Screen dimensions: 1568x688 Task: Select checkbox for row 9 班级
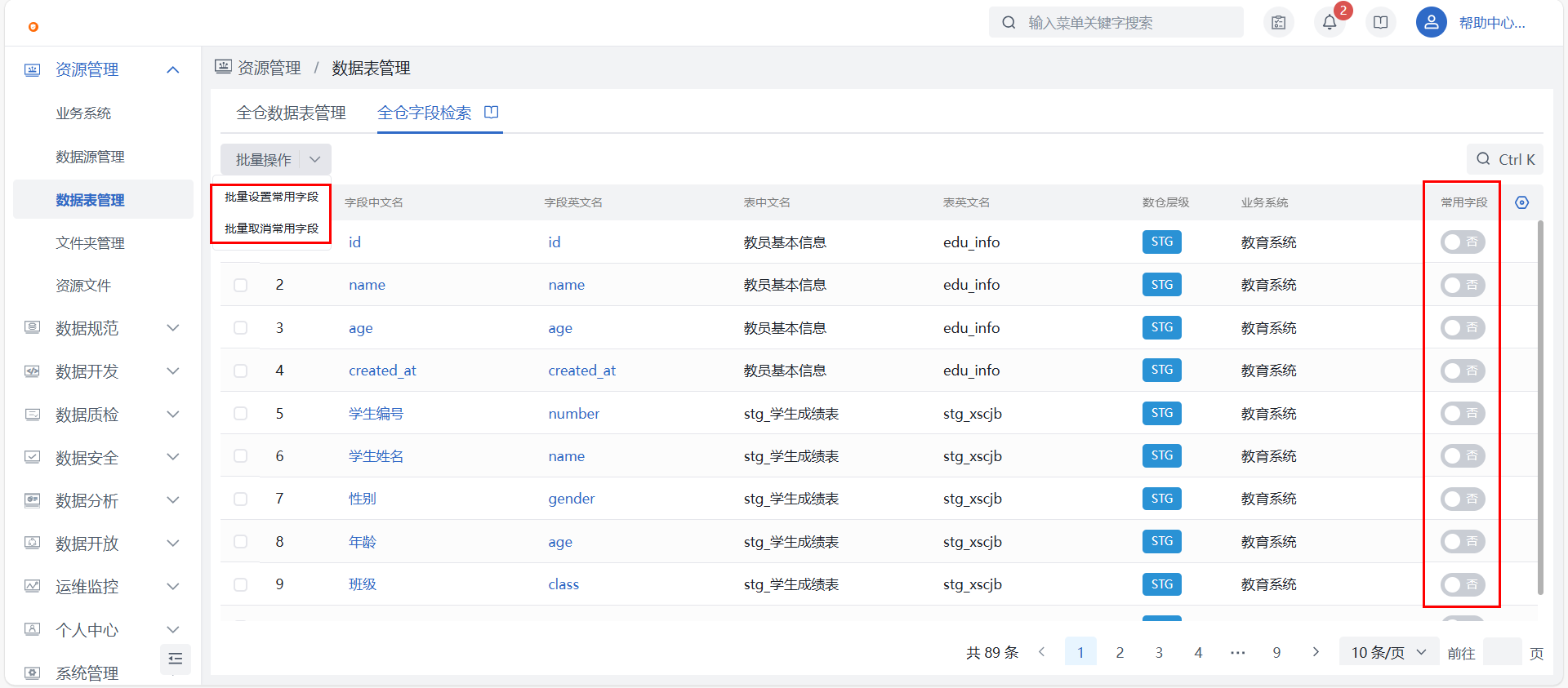240,584
